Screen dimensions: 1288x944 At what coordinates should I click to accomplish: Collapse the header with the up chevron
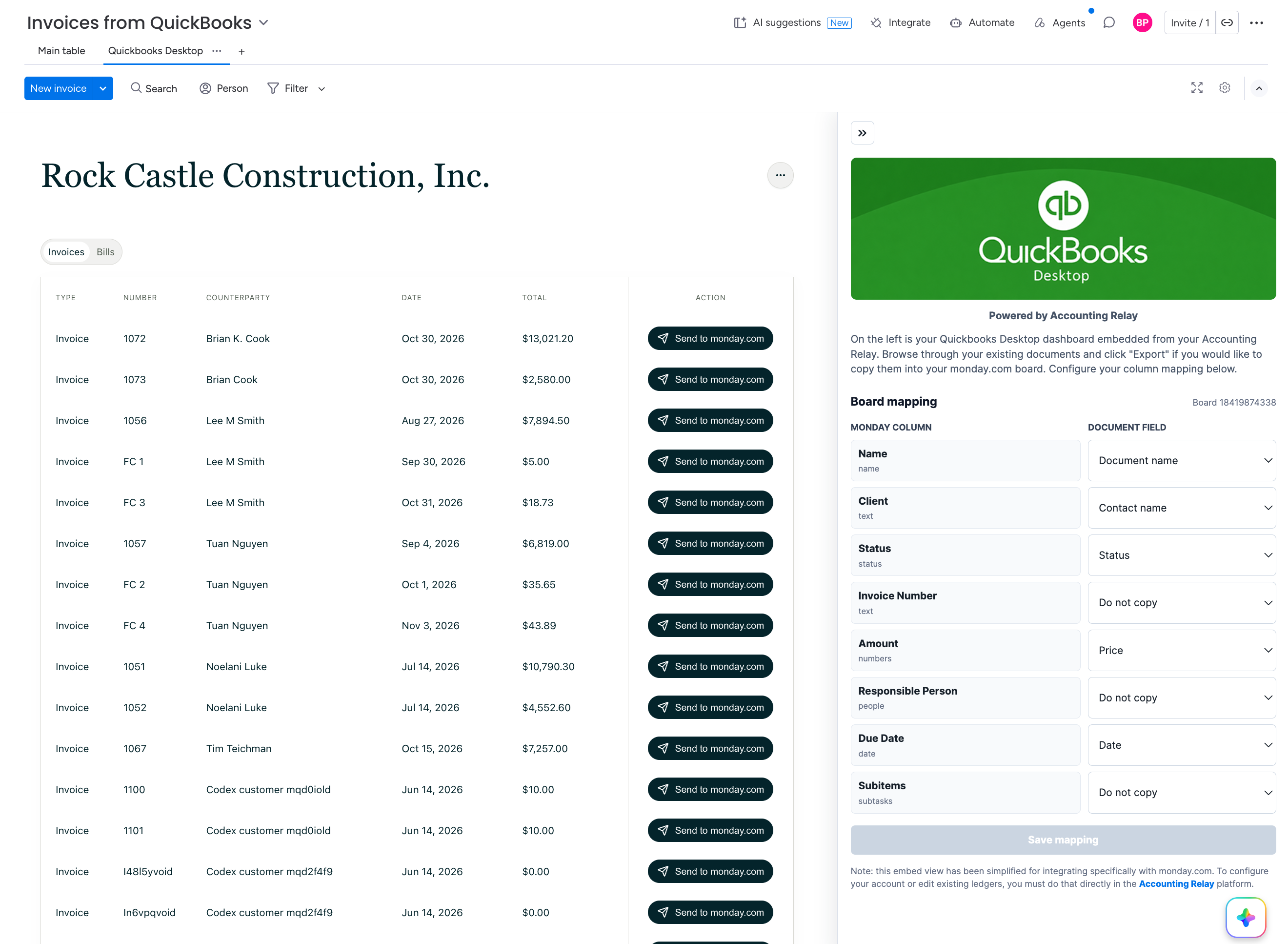(1259, 88)
